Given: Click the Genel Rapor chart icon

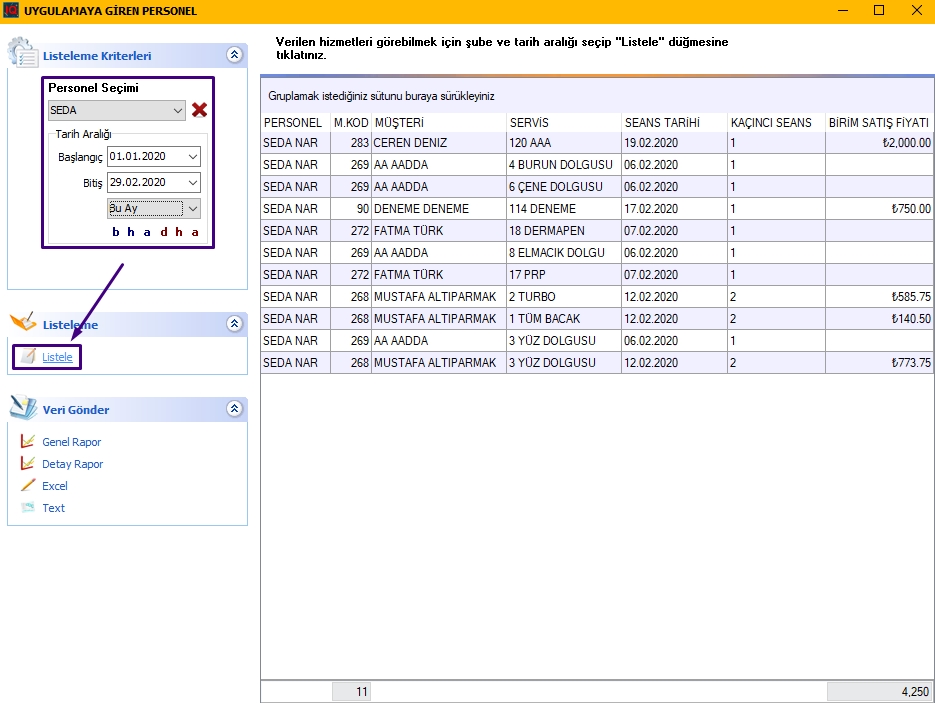Looking at the screenshot, I should [x=28, y=441].
